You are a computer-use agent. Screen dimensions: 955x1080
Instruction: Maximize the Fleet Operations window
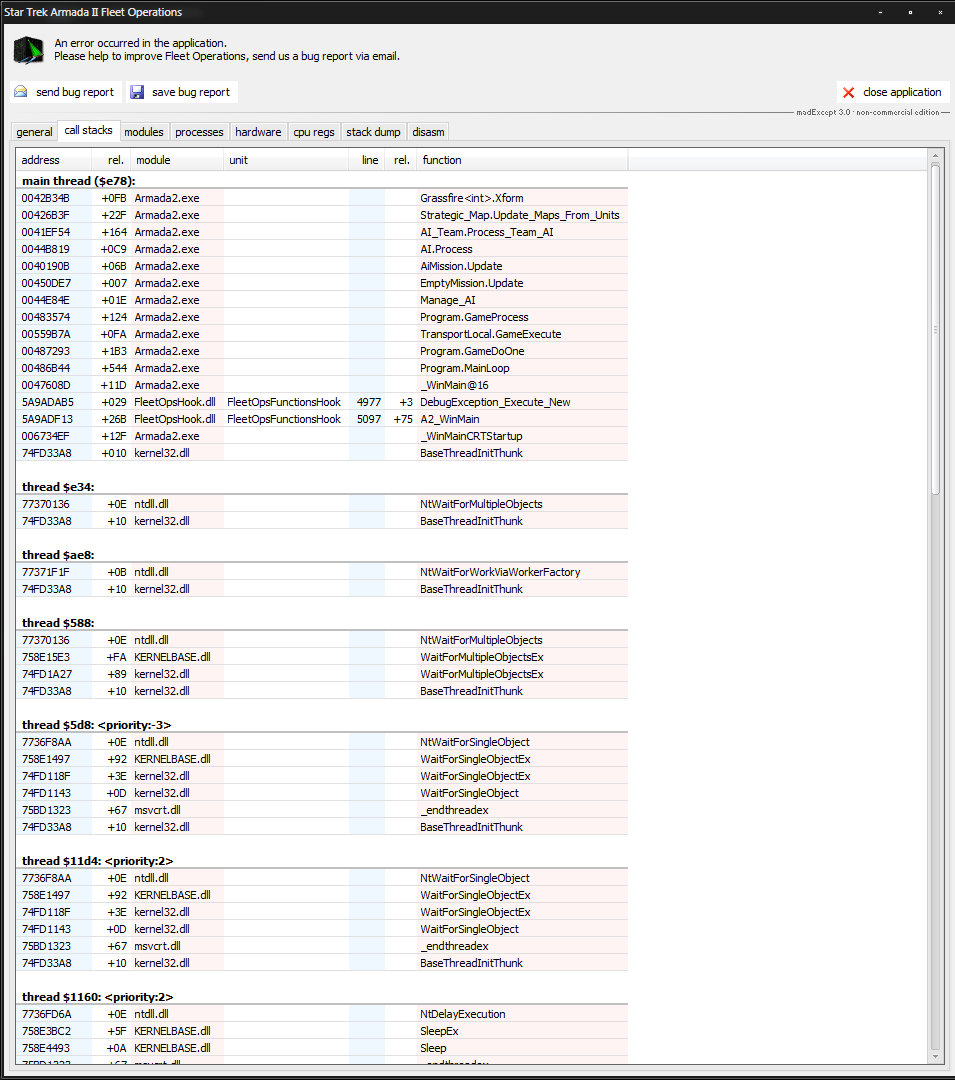pos(910,12)
